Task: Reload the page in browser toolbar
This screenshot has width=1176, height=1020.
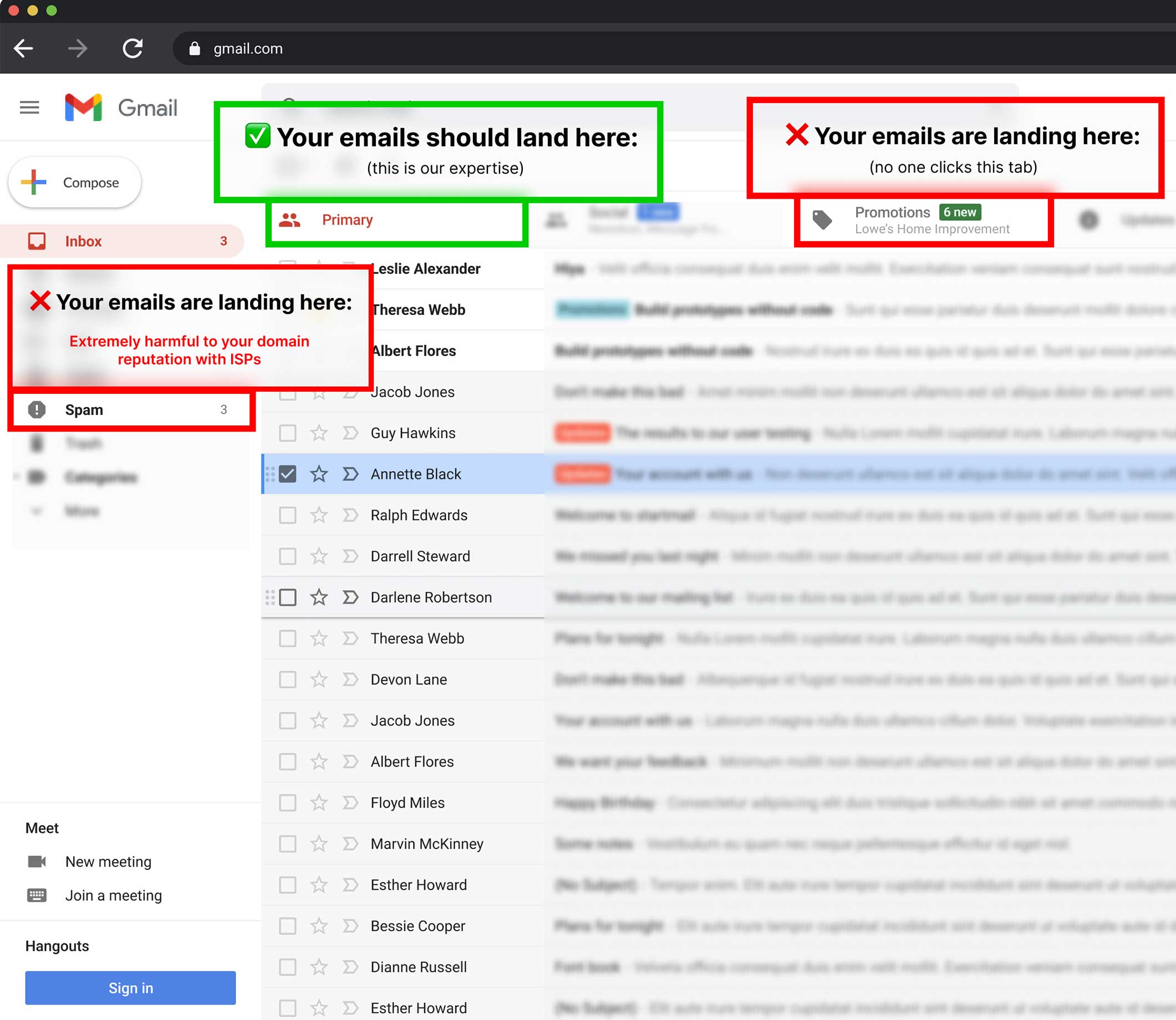Action: [133, 49]
